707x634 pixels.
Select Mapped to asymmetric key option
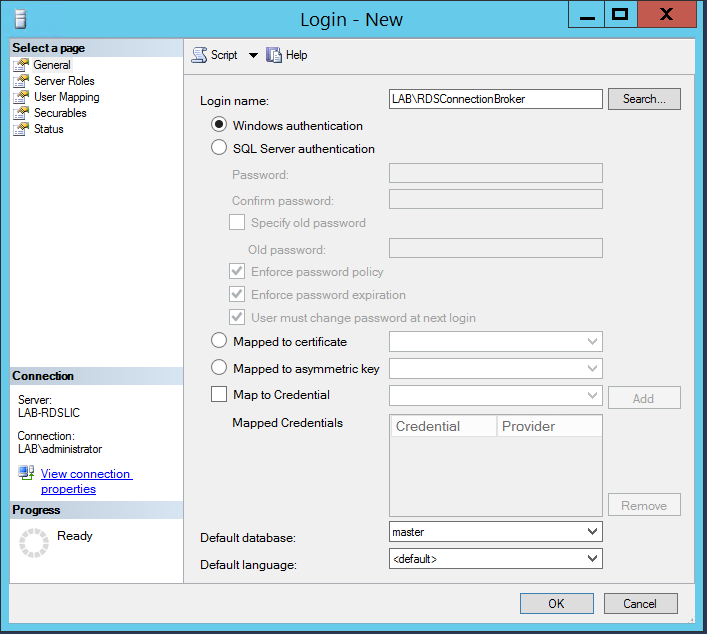(219, 368)
